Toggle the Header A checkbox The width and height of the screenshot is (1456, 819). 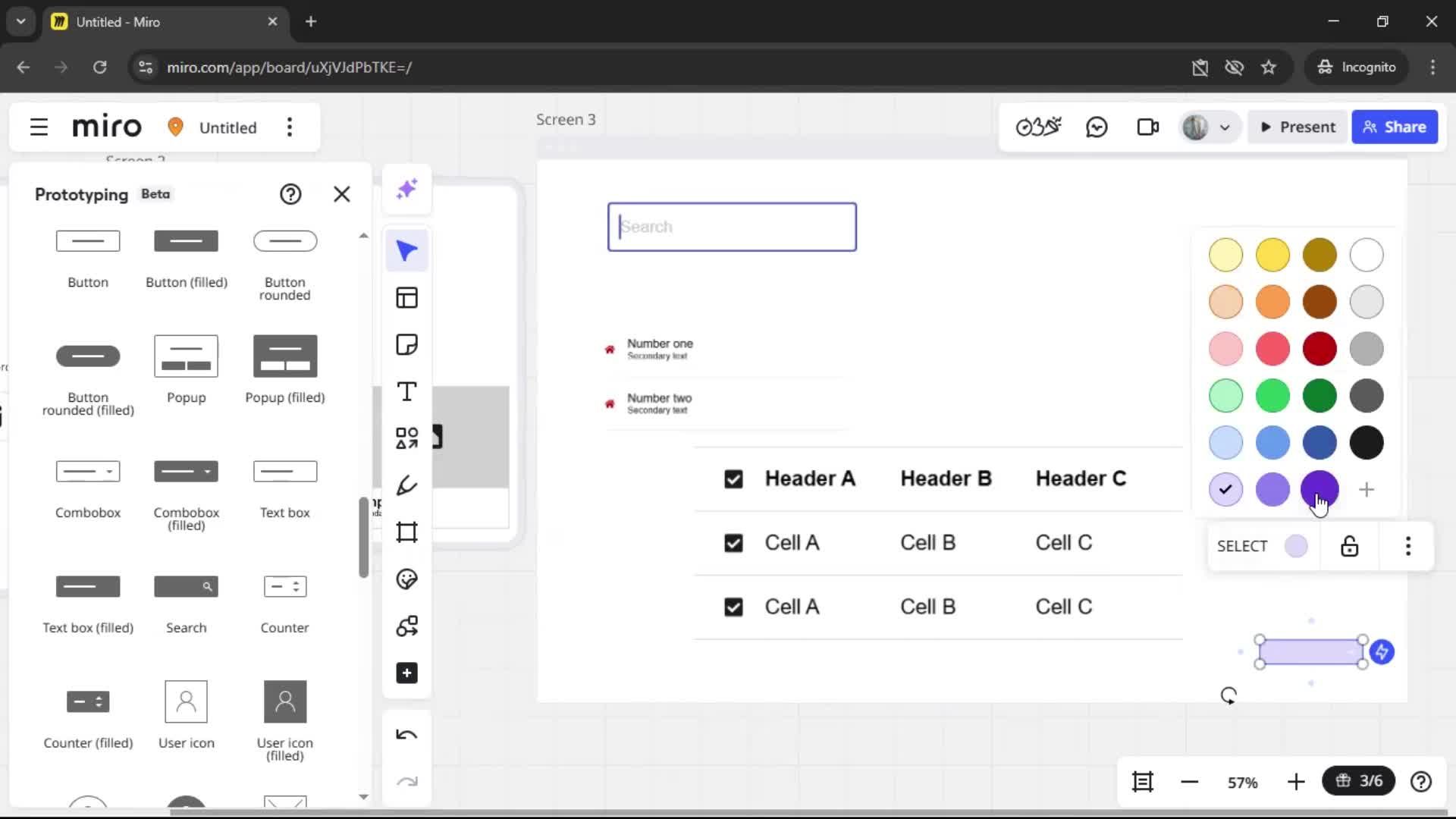[733, 479]
